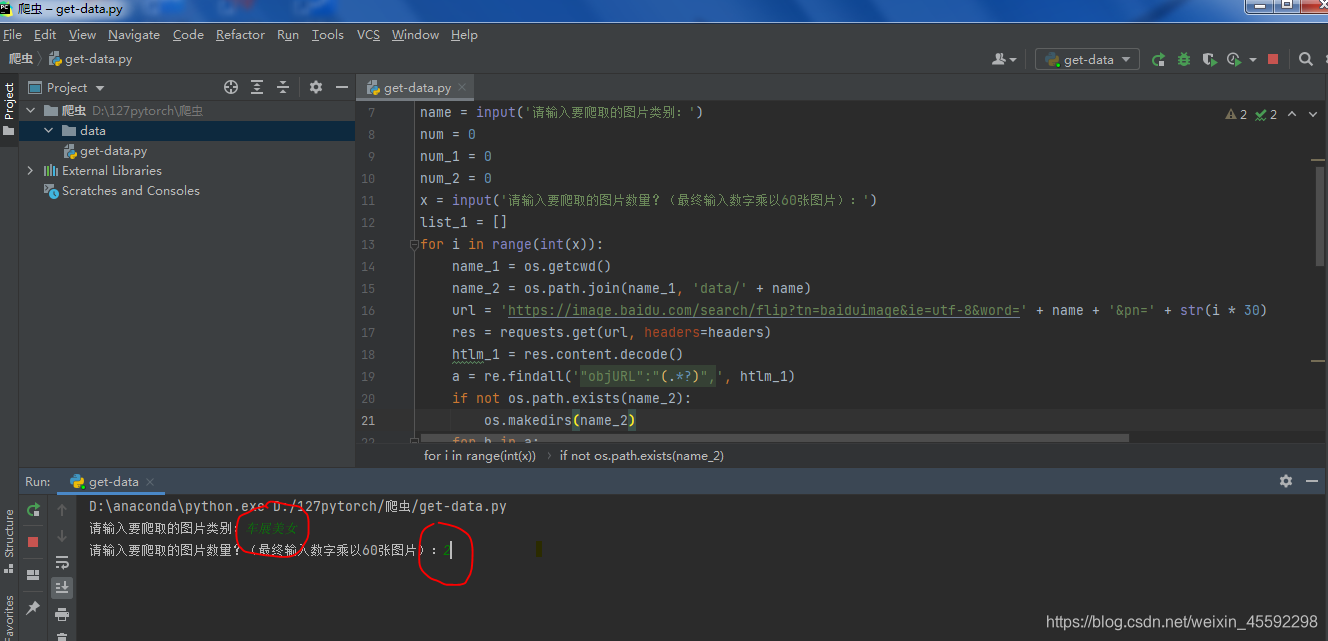This screenshot has width=1328, height=641.
Task: Click green typo check indicator
Action: tap(1266, 115)
